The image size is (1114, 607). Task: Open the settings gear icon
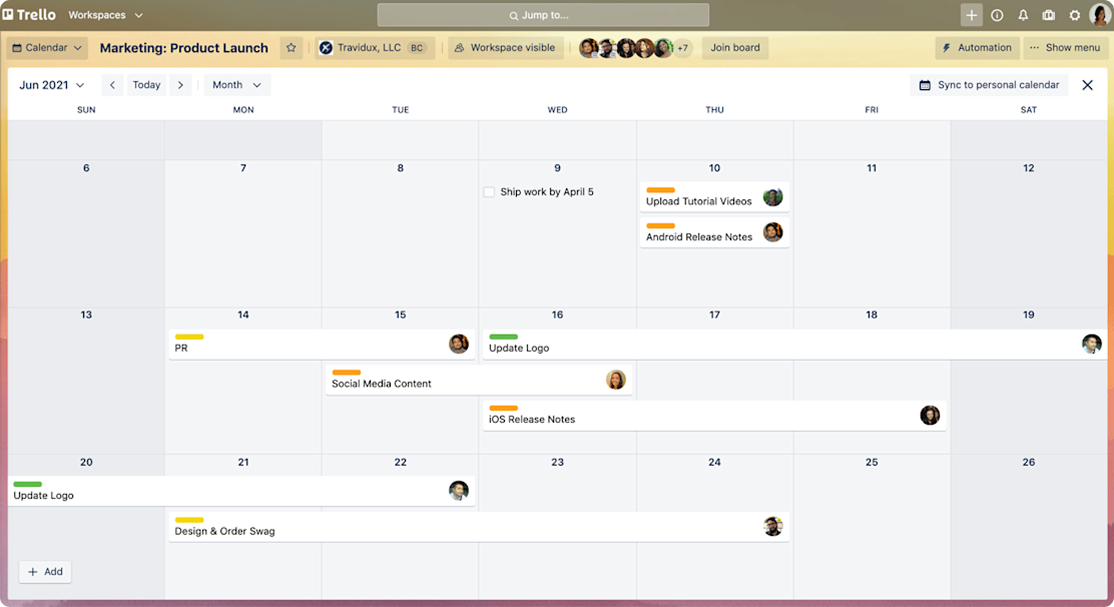(1075, 15)
